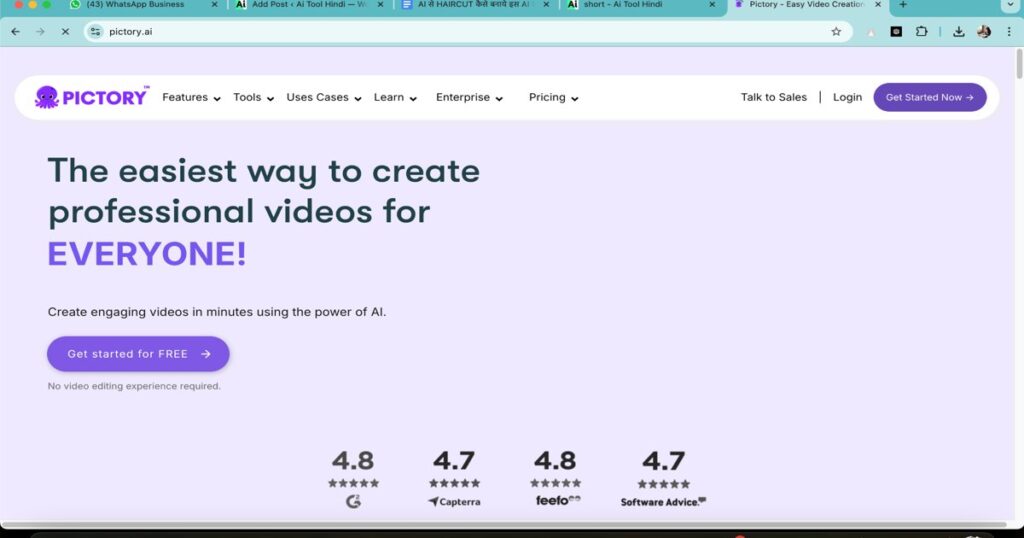Screen dimensions: 1024x538
Task: Click the feefo 4.8 rating score
Action: (555, 460)
